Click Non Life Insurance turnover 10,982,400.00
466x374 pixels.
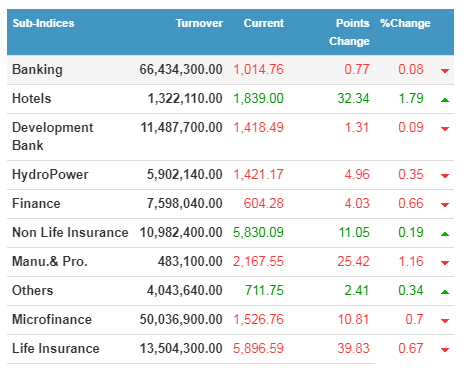tap(181, 232)
